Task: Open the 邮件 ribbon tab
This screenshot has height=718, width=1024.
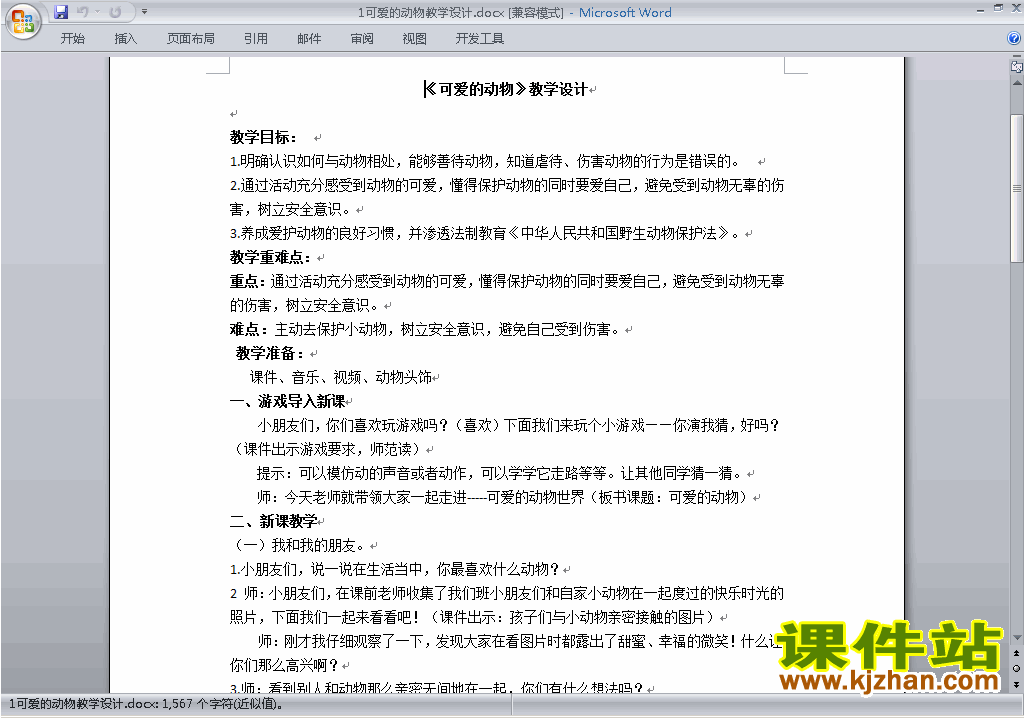Action: [309, 39]
